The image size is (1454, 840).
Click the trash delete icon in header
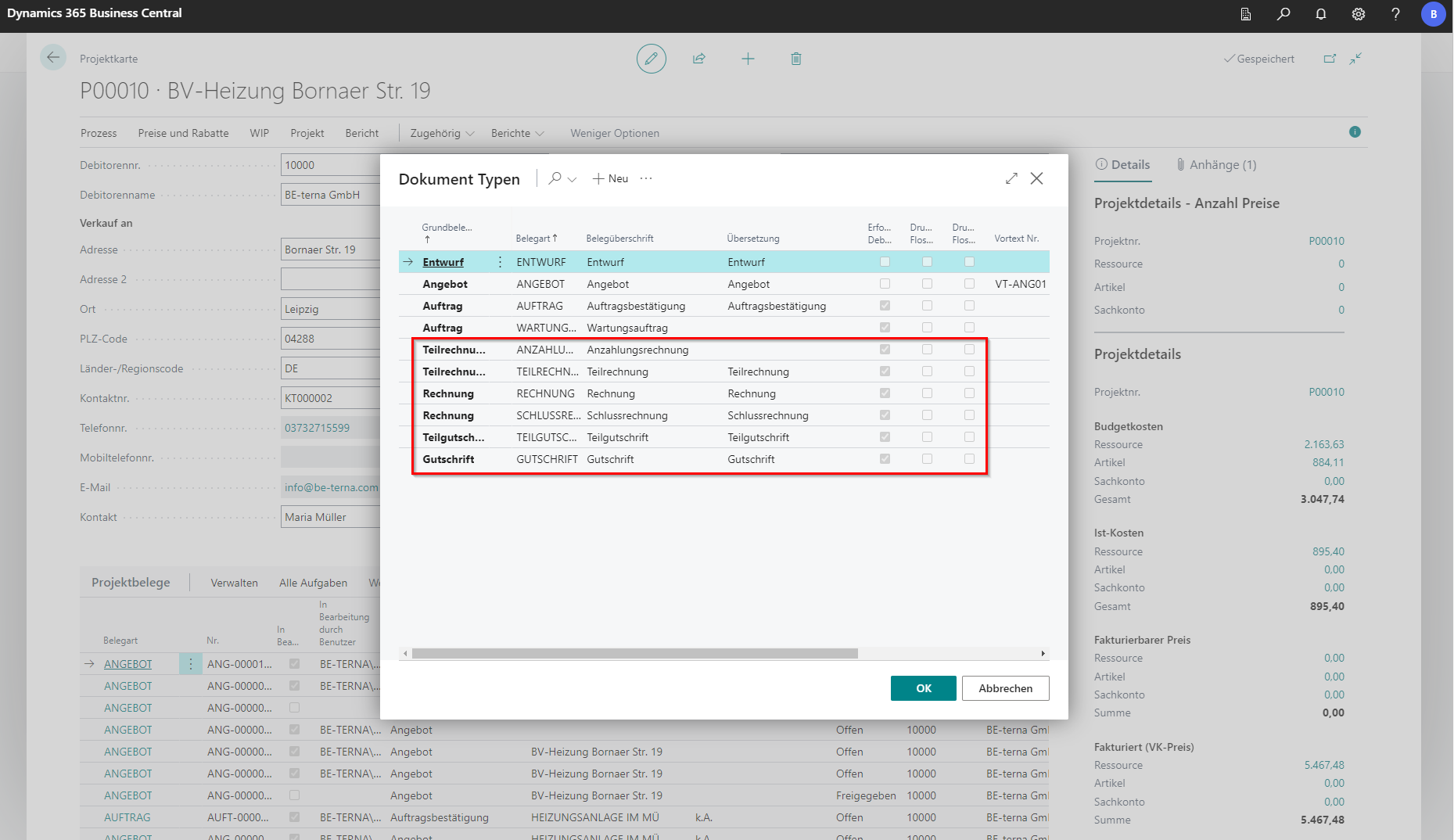795,59
